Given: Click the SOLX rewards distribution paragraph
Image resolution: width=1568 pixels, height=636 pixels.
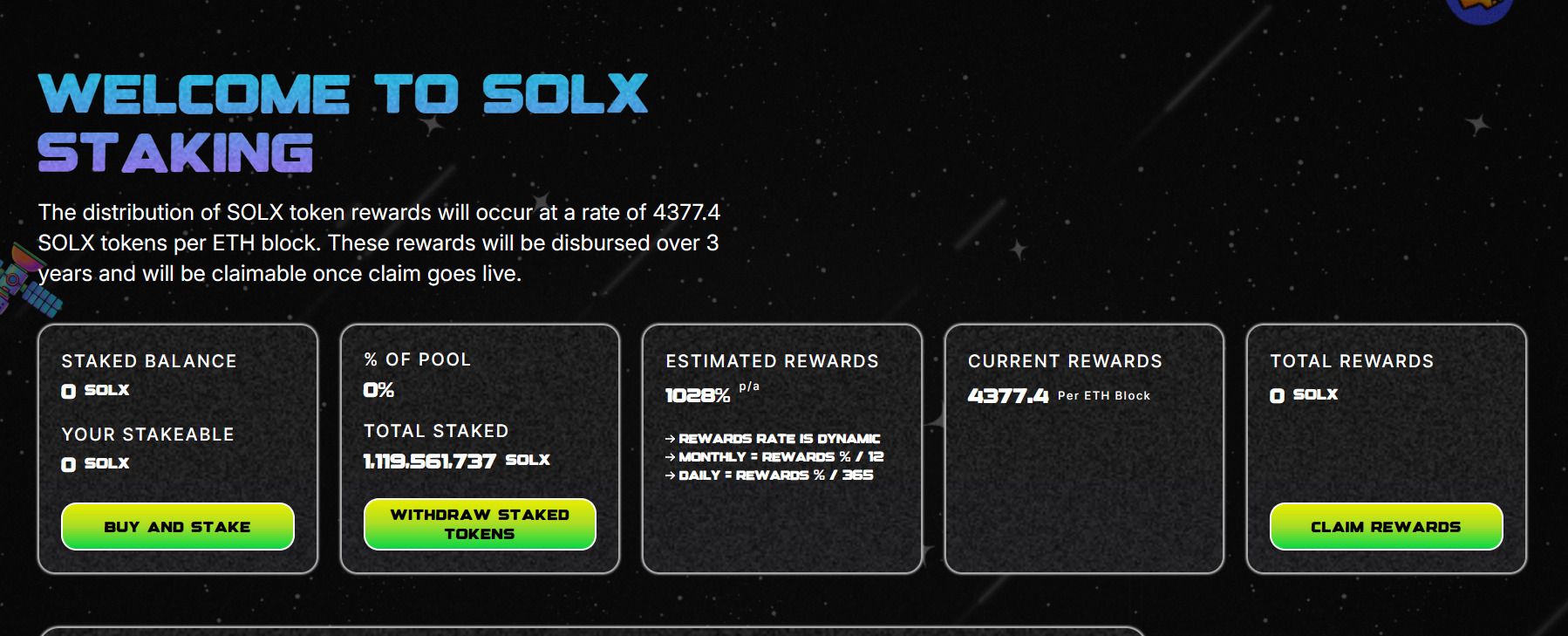Looking at the screenshot, I should coord(378,243).
